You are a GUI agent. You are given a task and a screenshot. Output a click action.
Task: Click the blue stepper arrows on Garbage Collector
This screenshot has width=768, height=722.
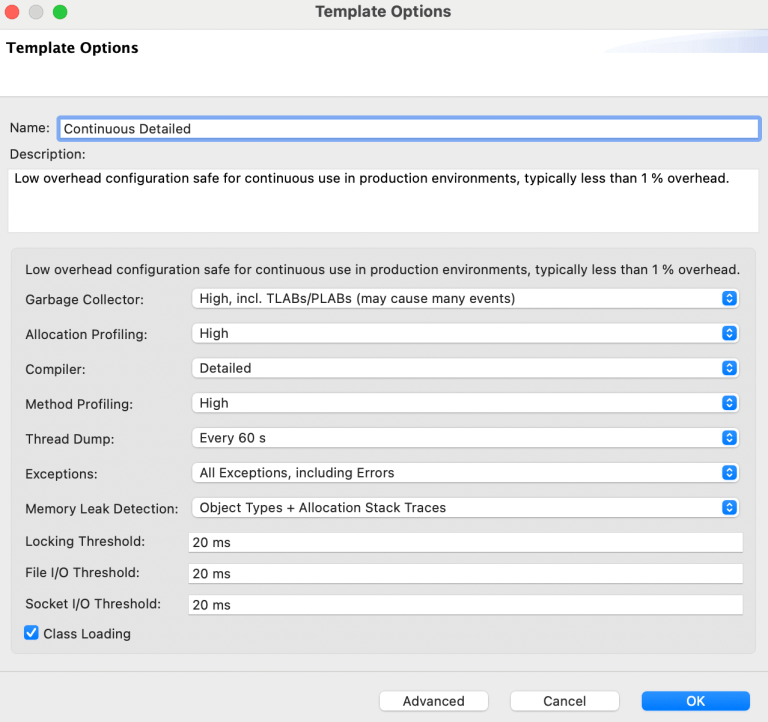point(729,298)
